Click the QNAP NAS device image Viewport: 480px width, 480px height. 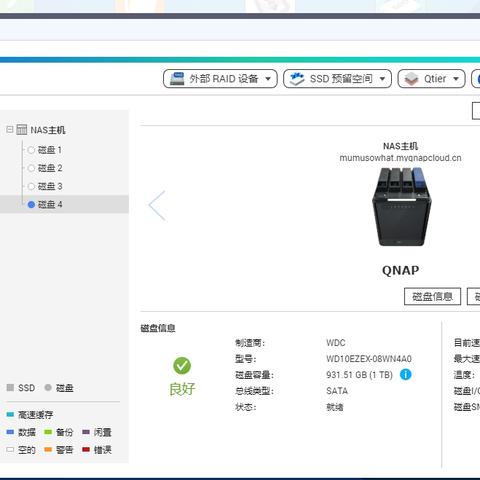coord(402,207)
